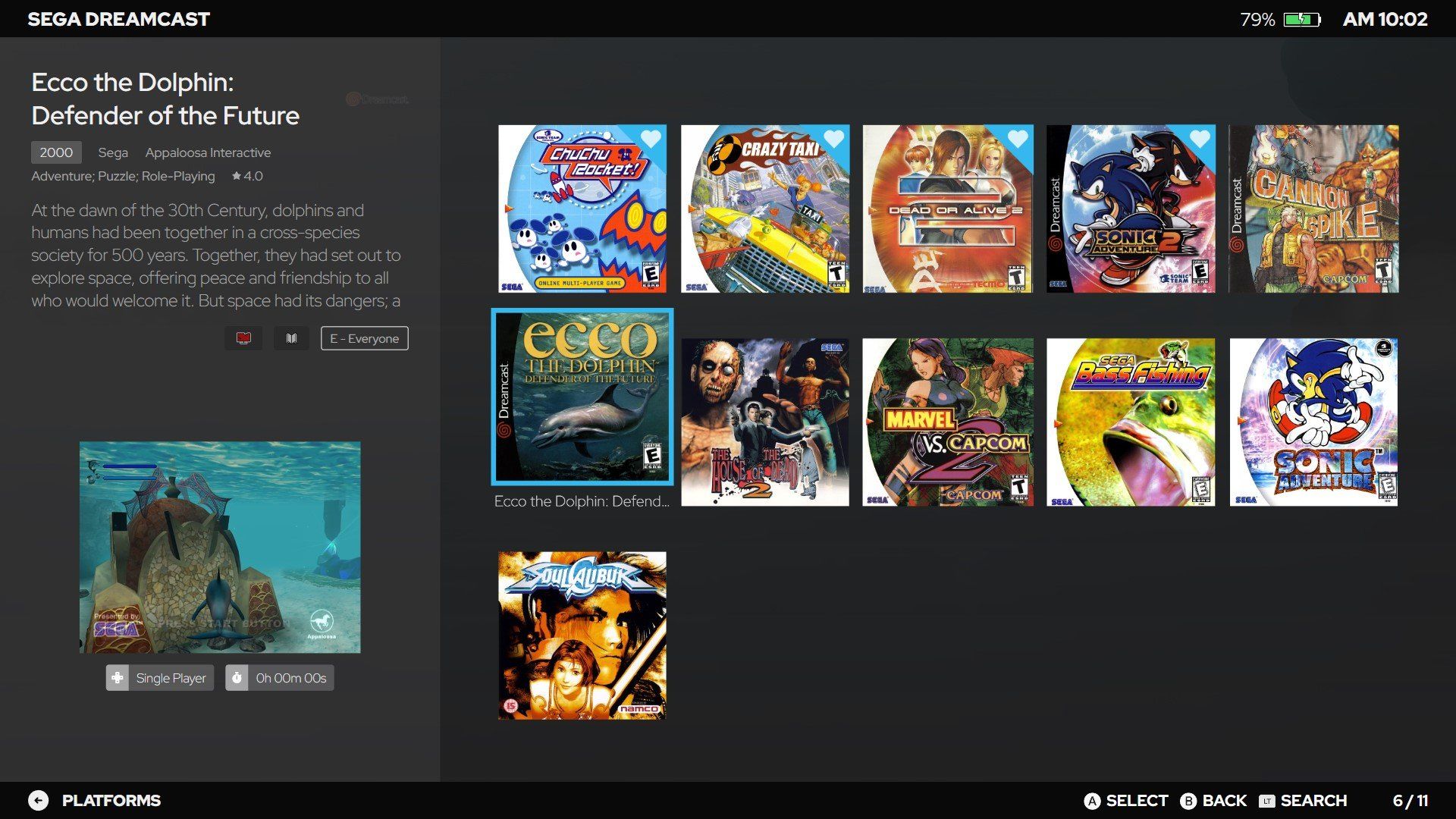Click the caption 'Ecco the Dolphin: Defend...'
The image size is (1456, 819).
[582, 501]
